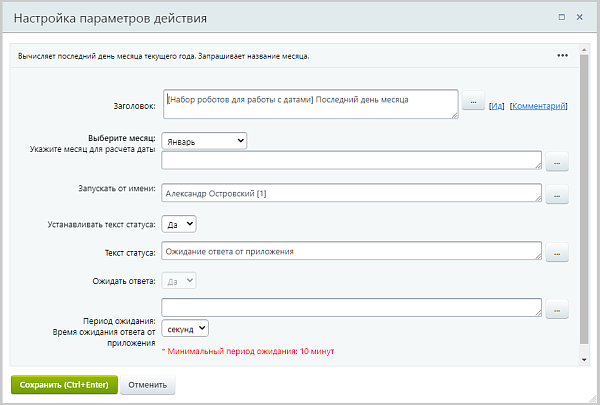Viewport: 600px width, 405px height.
Task: Click the Выберите месяц label
Action: 122,138
